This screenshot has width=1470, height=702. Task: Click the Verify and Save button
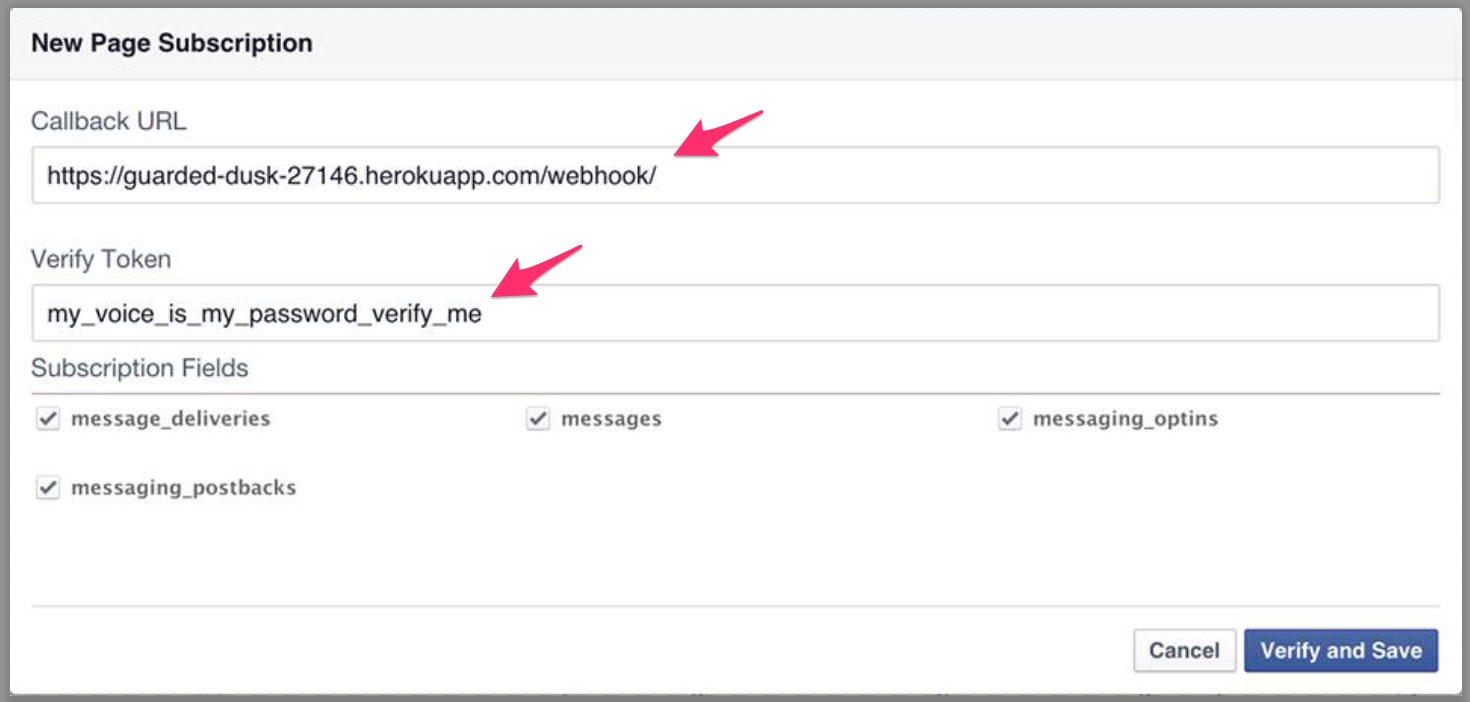[1341, 649]
